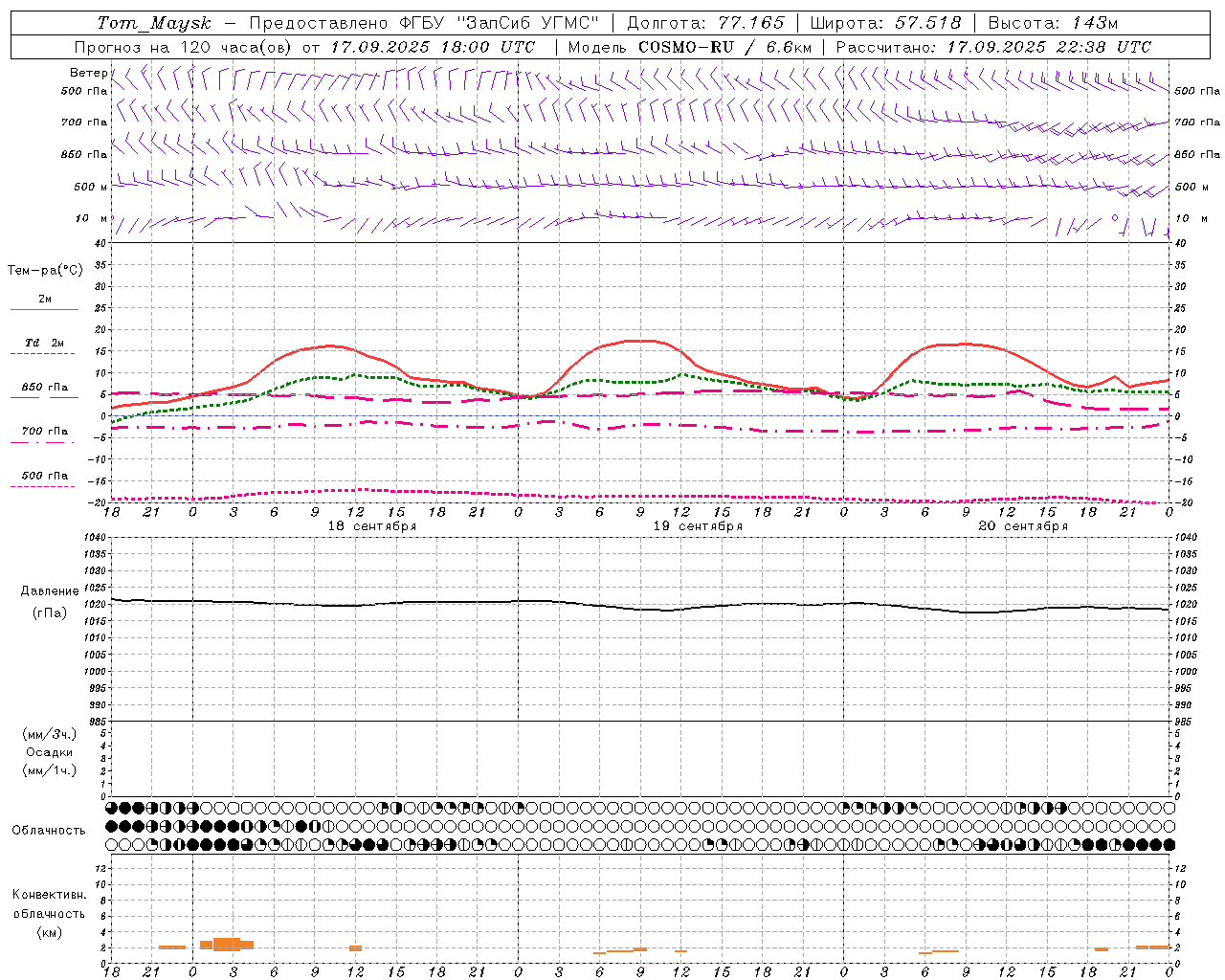Click the Долгота 77.165 longitude field
Viewport: 1225px width, 980px height.
pos(705,23)
